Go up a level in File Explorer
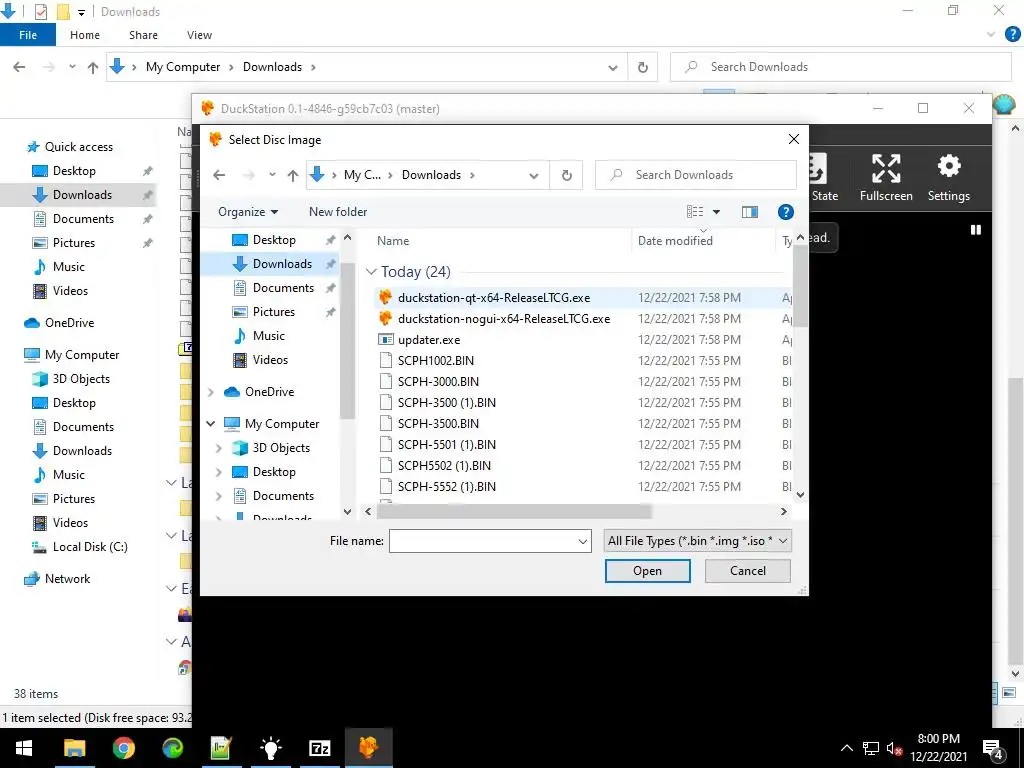1024x768 pixels. coord(93,67)
